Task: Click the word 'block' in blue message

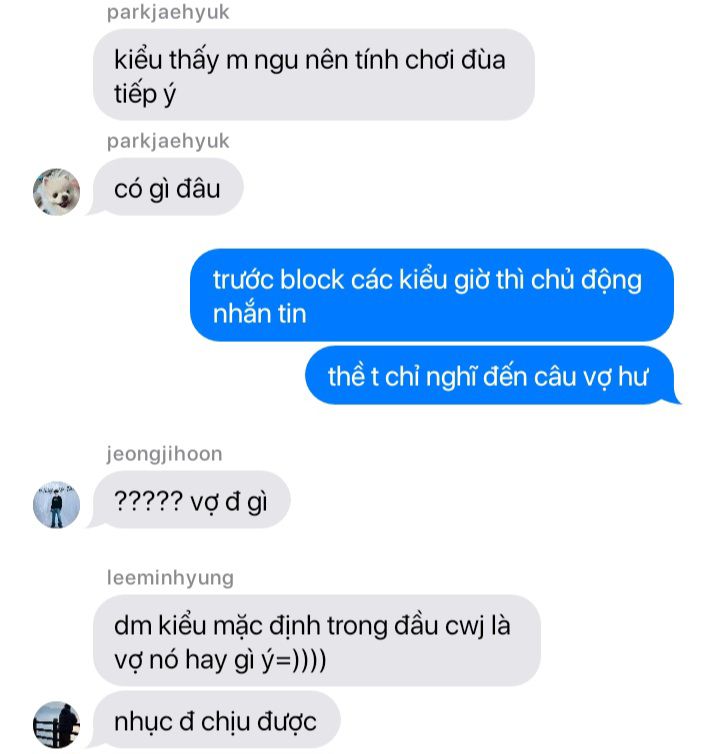Action: point(312,279)
